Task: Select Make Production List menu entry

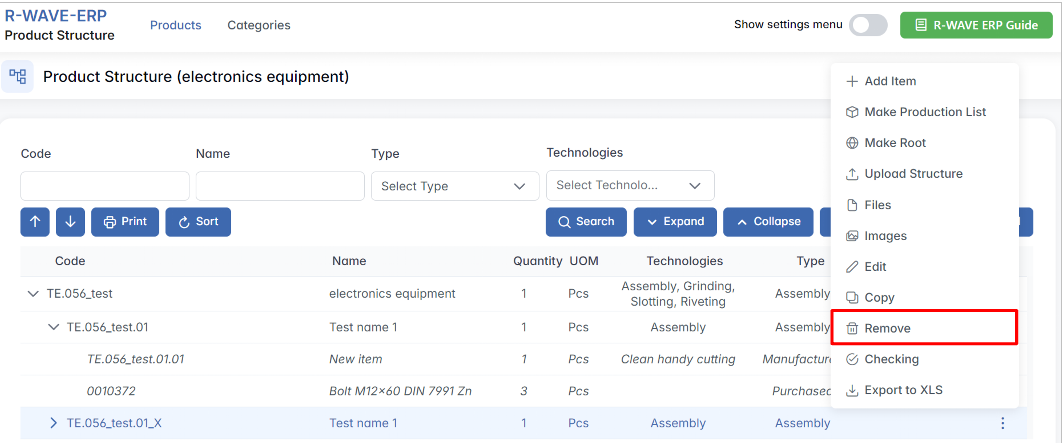Action: (924, 112)
